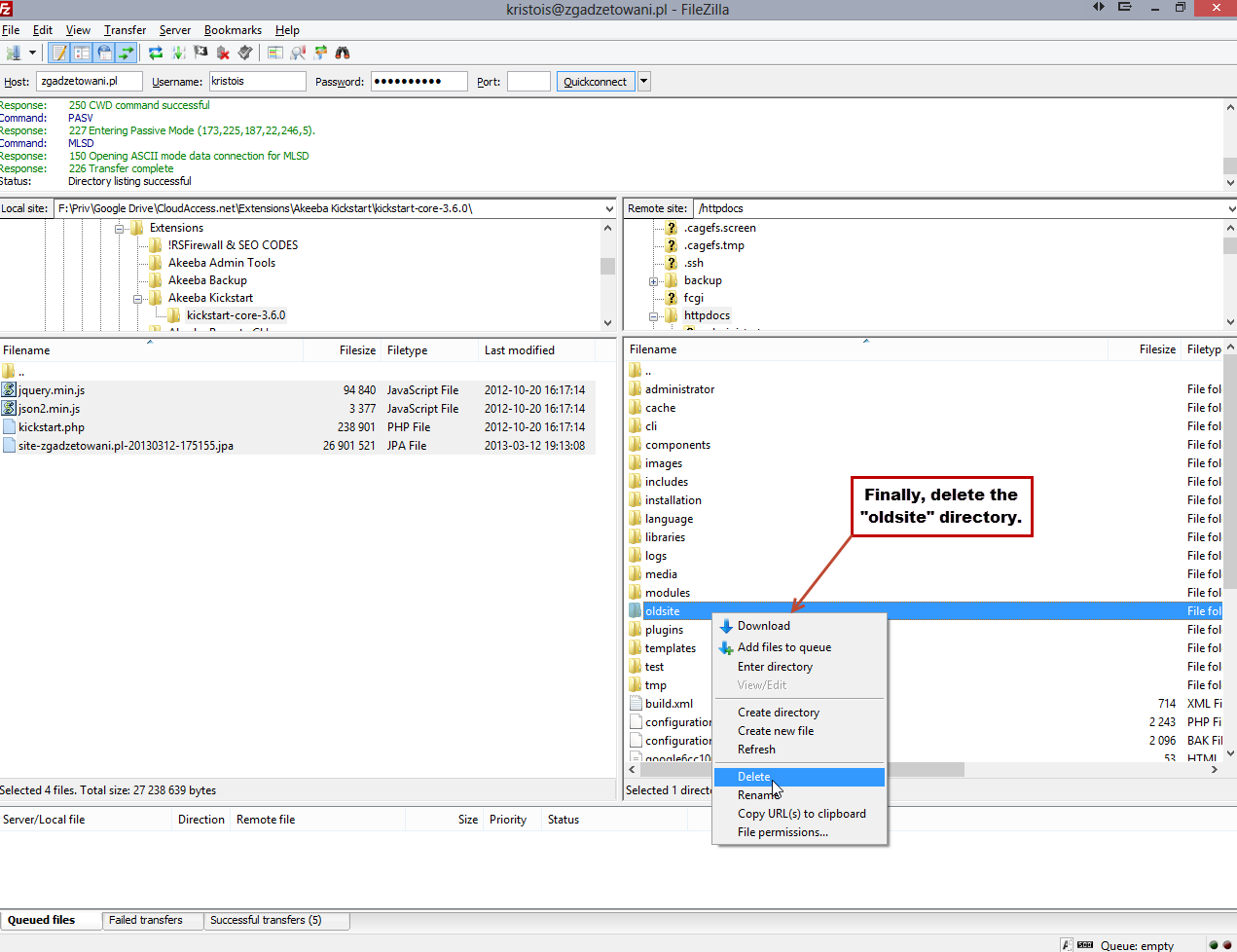Choose Rename from the context menu
Screen dimensions: 1237x952
tap(799, 795)
